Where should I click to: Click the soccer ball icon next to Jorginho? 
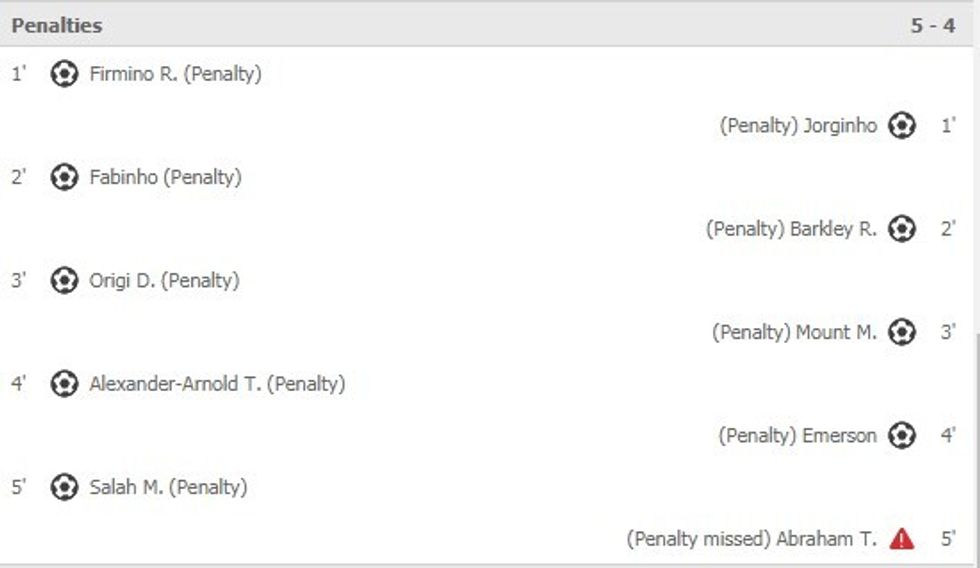pyautogui.click(x=902, y=126)
